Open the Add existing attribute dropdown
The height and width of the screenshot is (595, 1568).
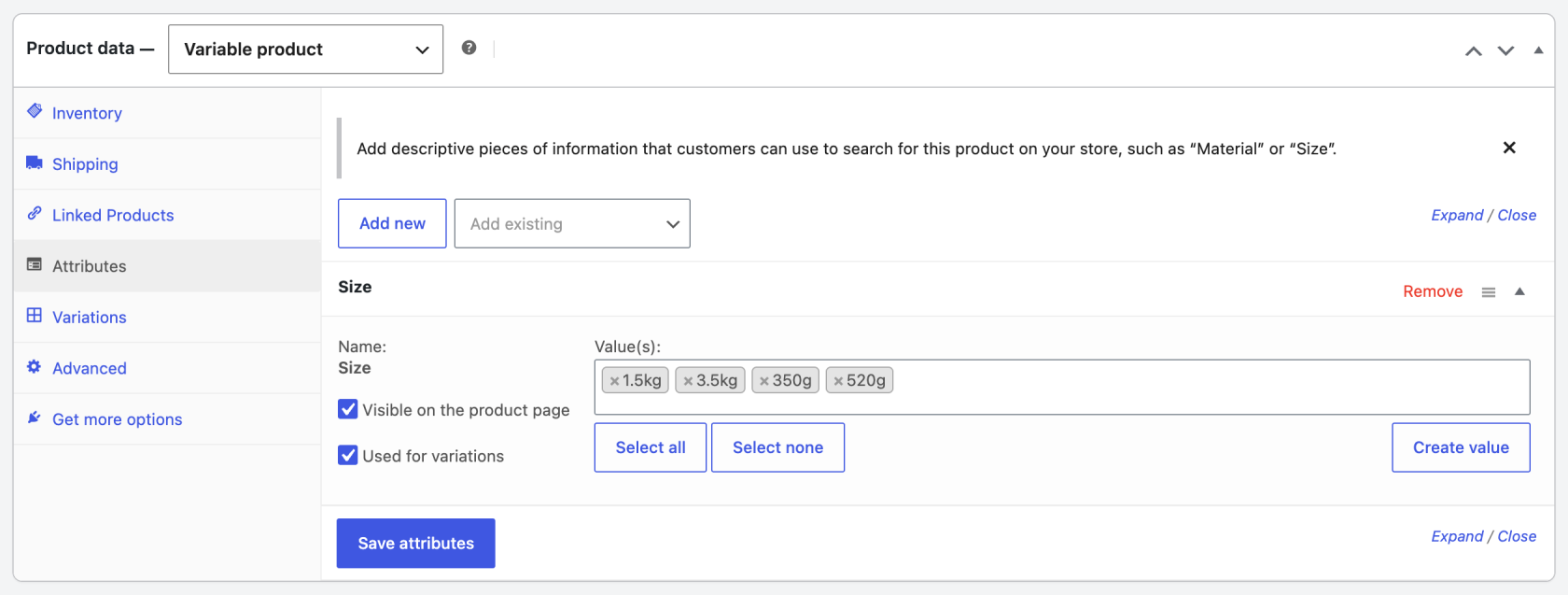coord(572,223)
